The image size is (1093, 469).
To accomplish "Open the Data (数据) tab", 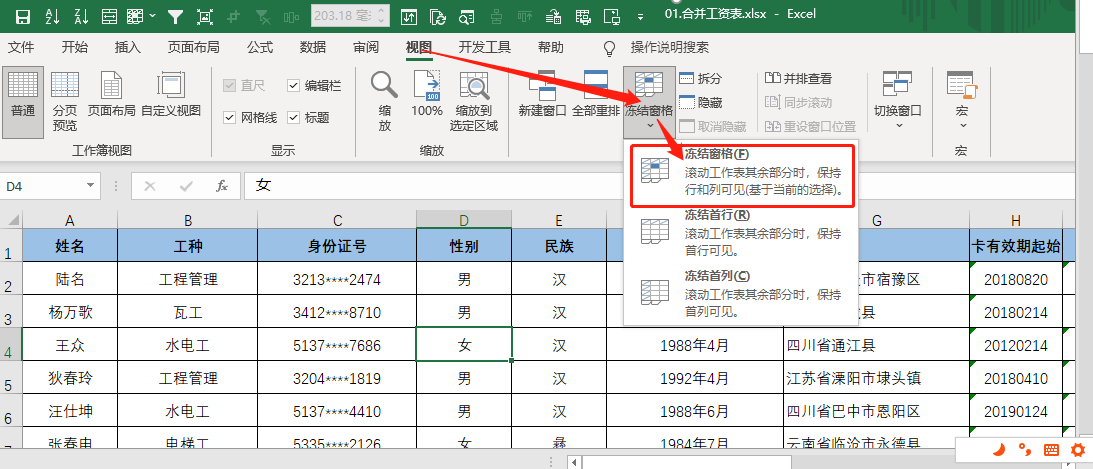I will coord(312,47).
